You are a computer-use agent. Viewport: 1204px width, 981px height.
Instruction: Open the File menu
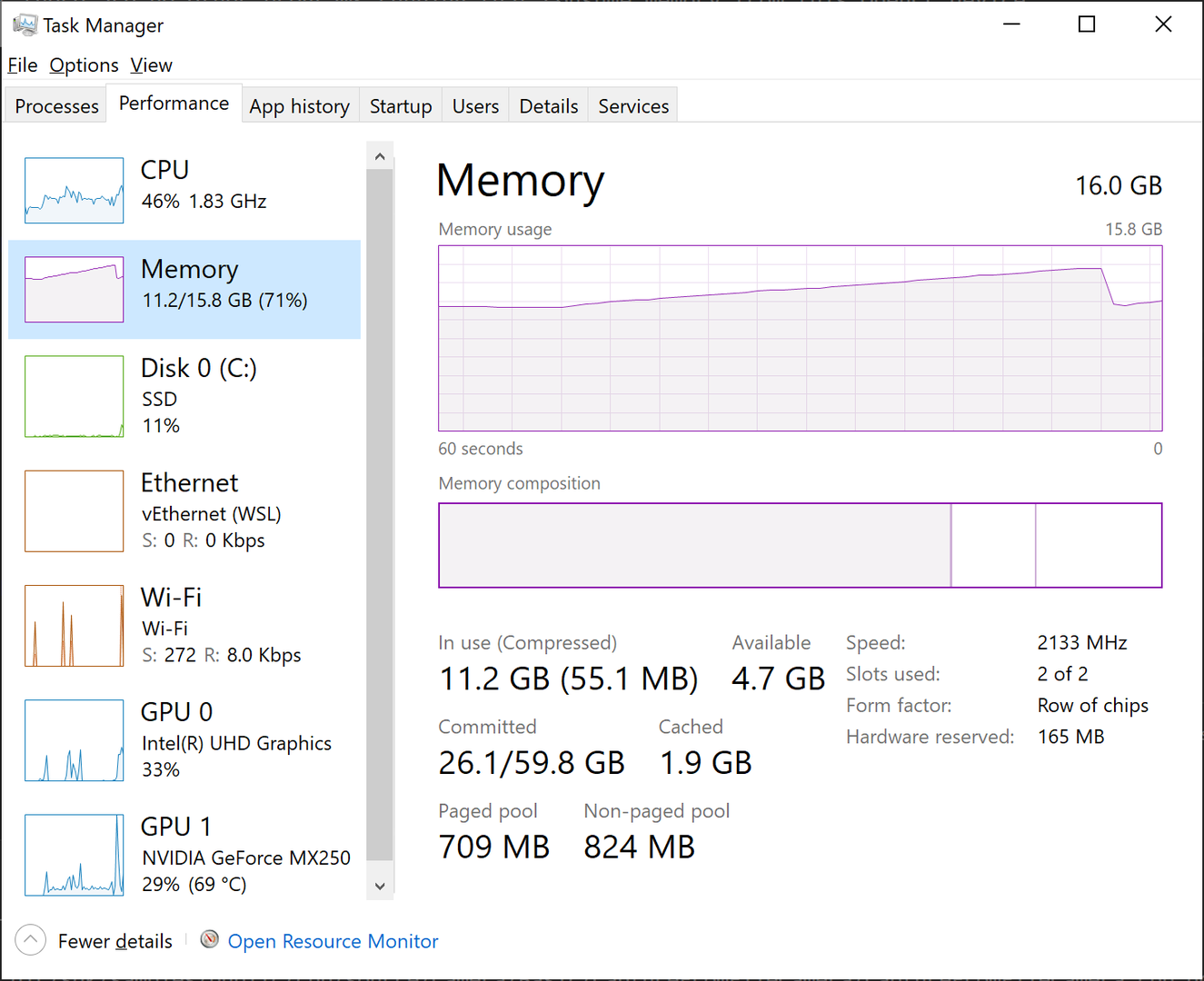click(23, 65)
